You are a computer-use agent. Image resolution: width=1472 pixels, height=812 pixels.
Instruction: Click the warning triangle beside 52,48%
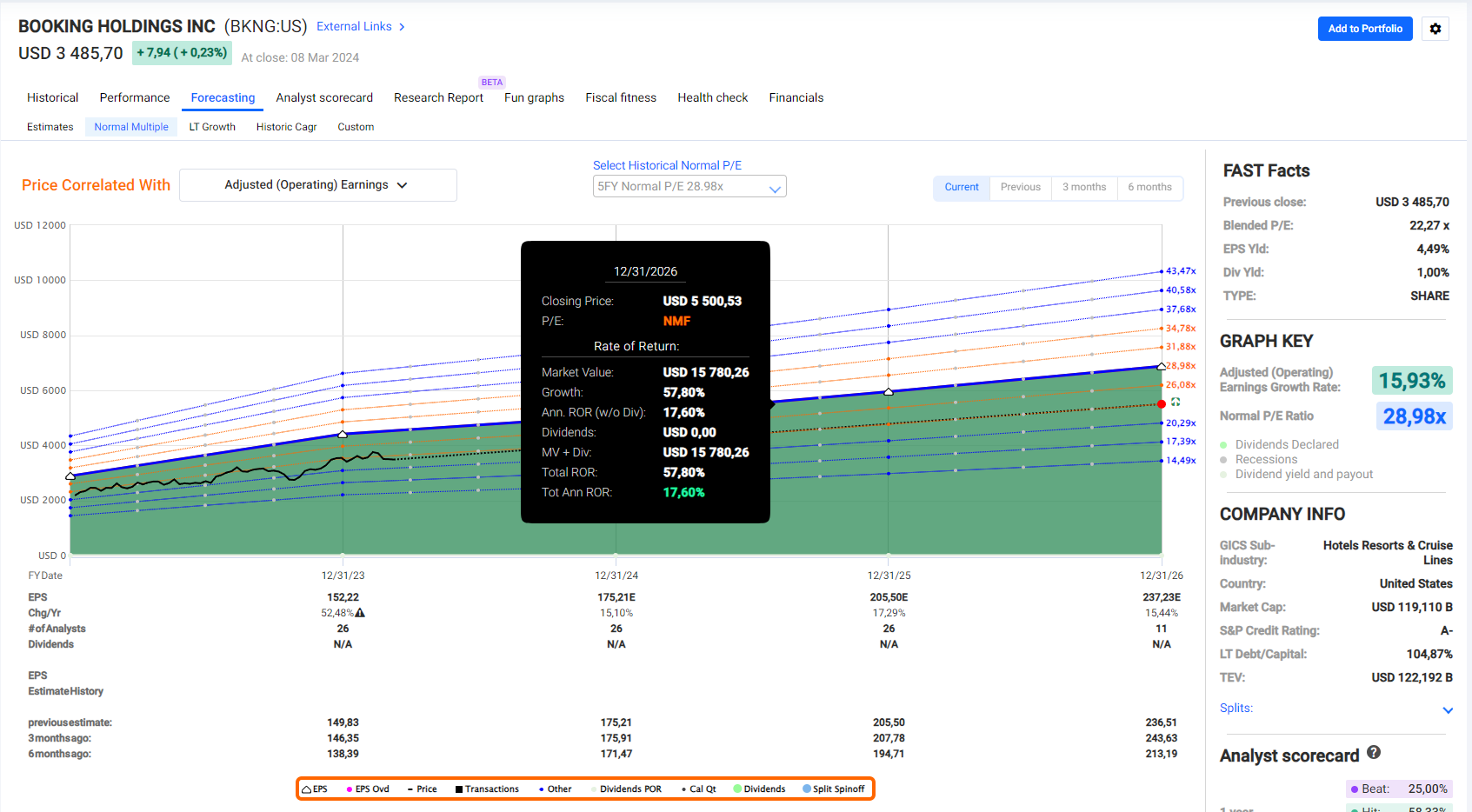360,613
